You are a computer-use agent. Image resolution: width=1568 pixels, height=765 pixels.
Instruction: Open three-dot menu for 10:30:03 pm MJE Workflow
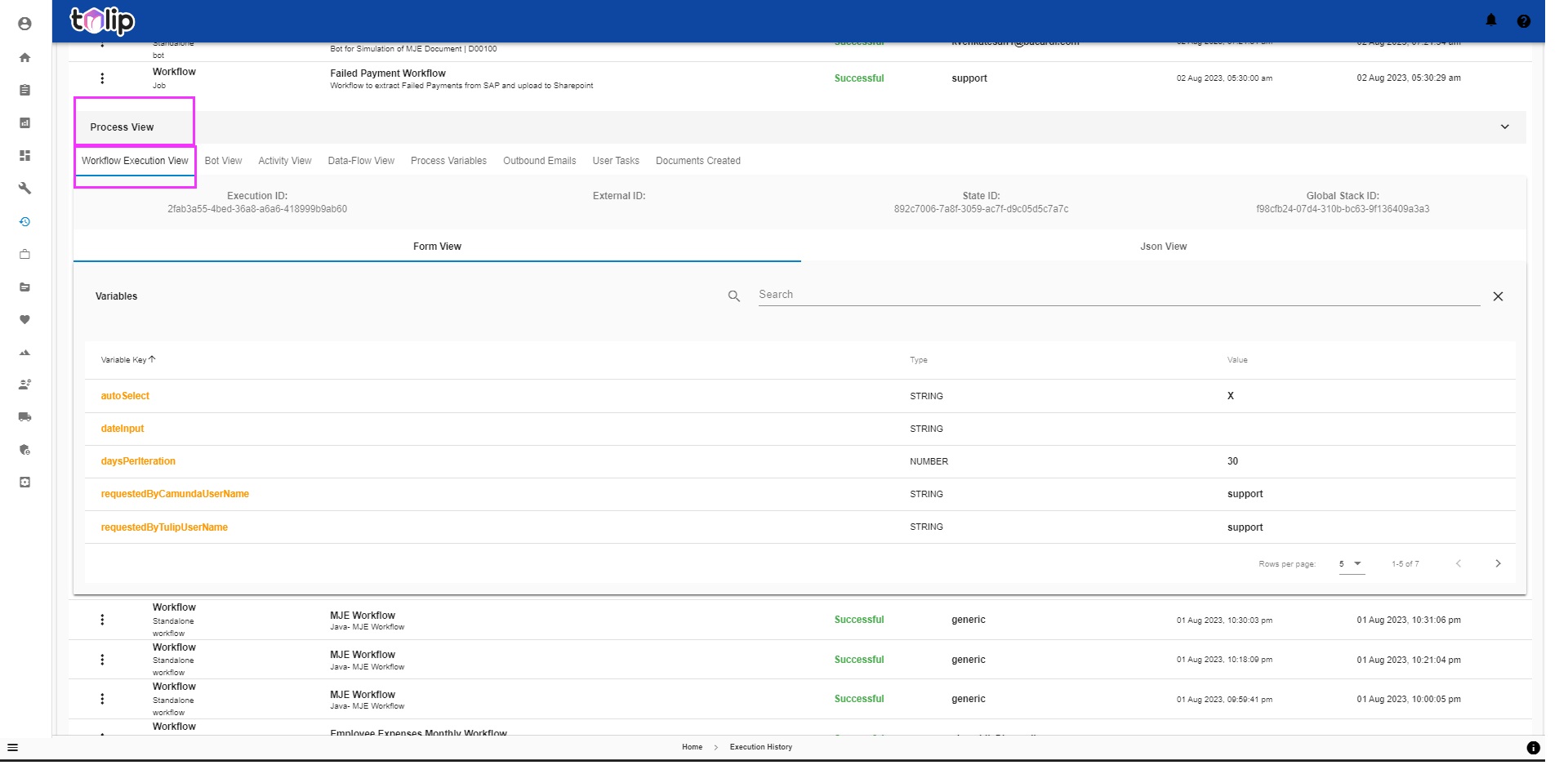[102, 620]
